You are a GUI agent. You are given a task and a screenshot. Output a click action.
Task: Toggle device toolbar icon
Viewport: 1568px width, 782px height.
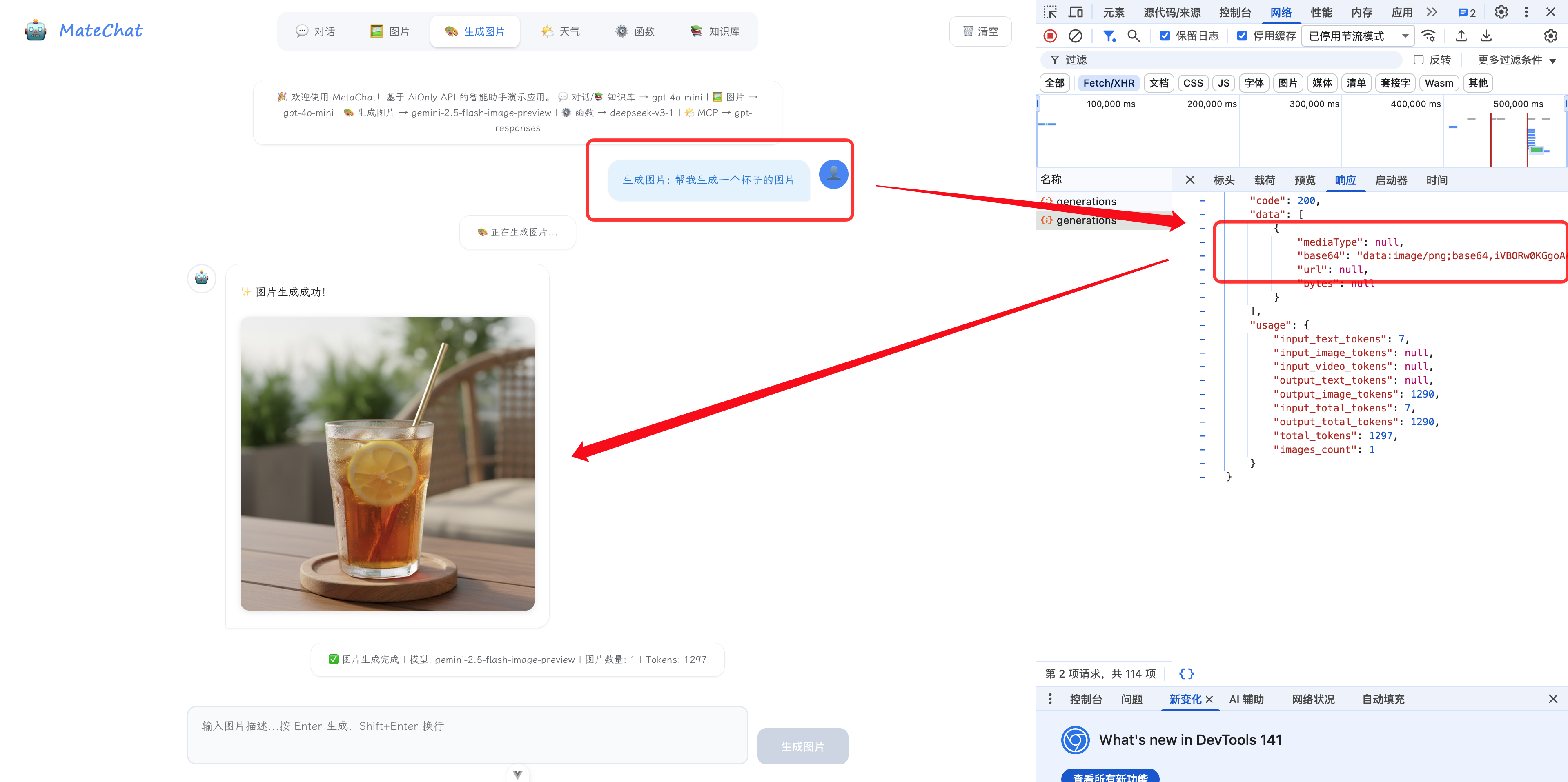pyautogui.click(x=1076, y=12)
